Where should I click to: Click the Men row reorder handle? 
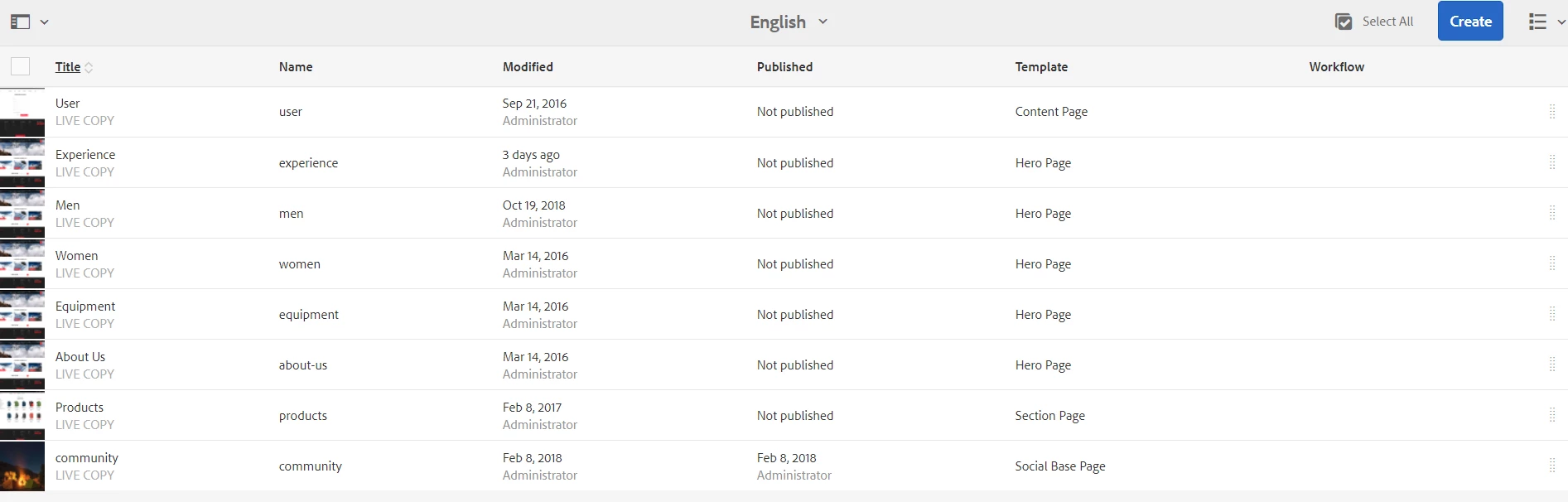point(1552,214)
